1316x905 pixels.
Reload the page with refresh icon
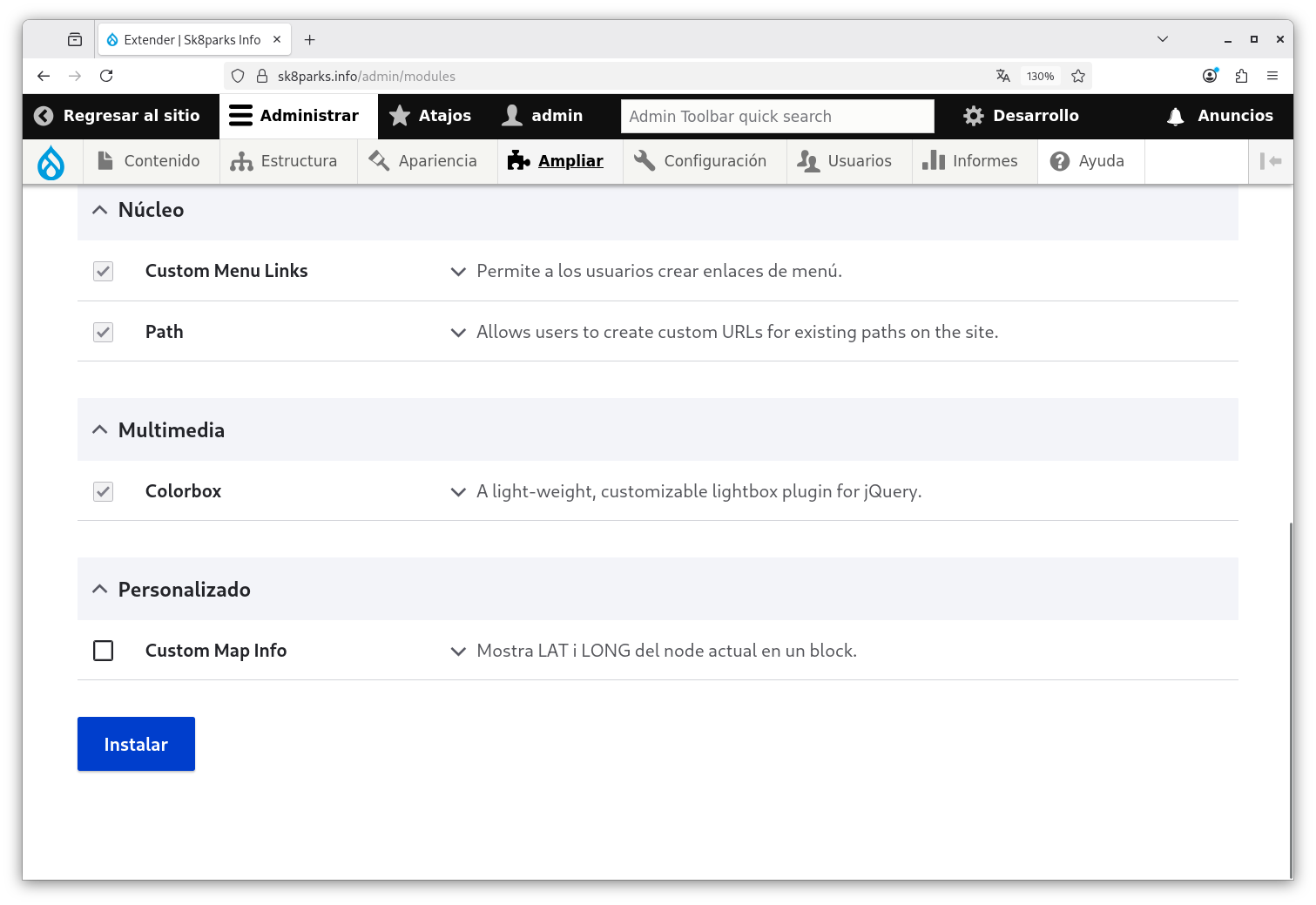[x=106, y=76]
